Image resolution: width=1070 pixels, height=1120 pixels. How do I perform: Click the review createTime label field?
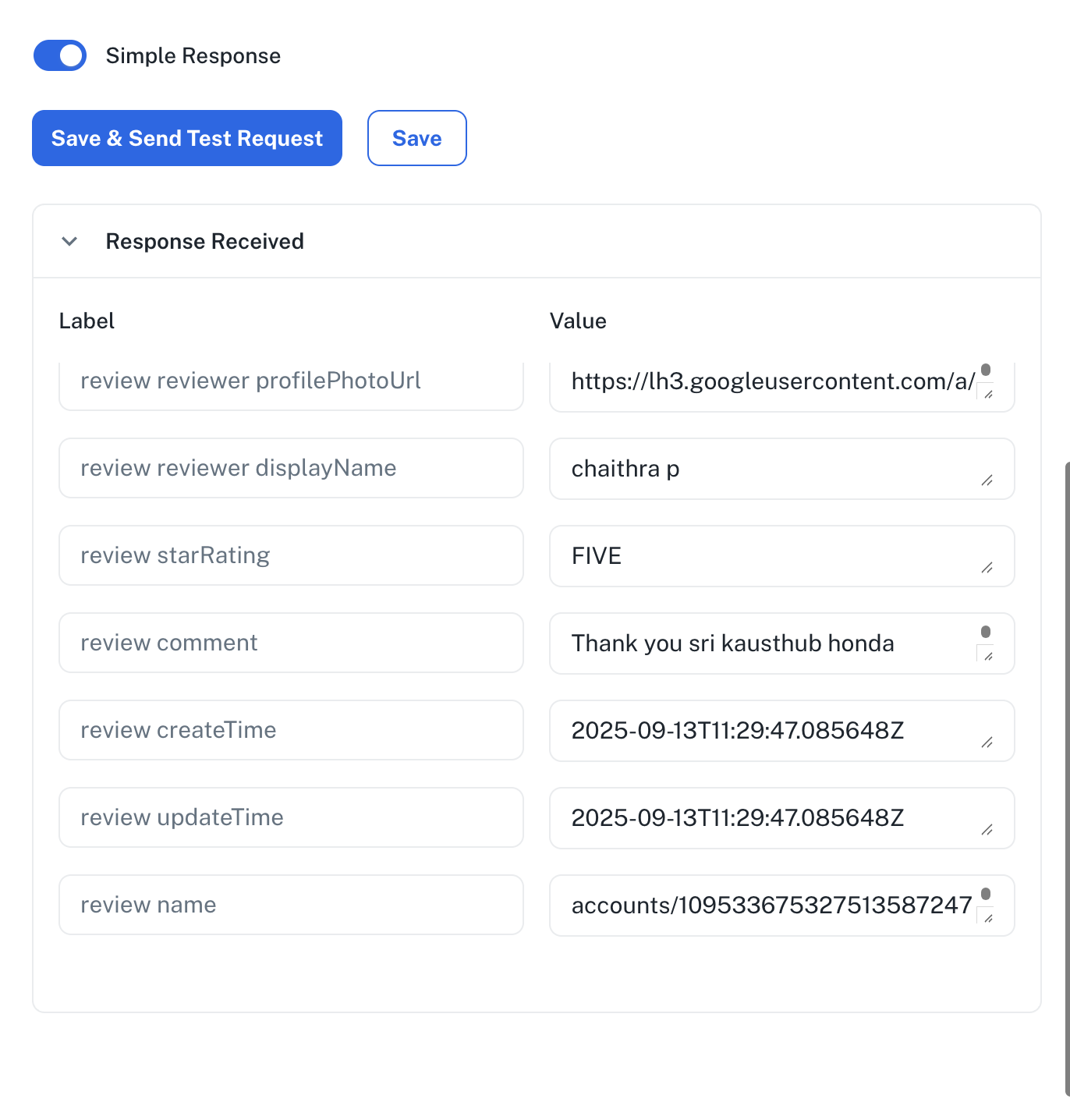pos(291,730)
